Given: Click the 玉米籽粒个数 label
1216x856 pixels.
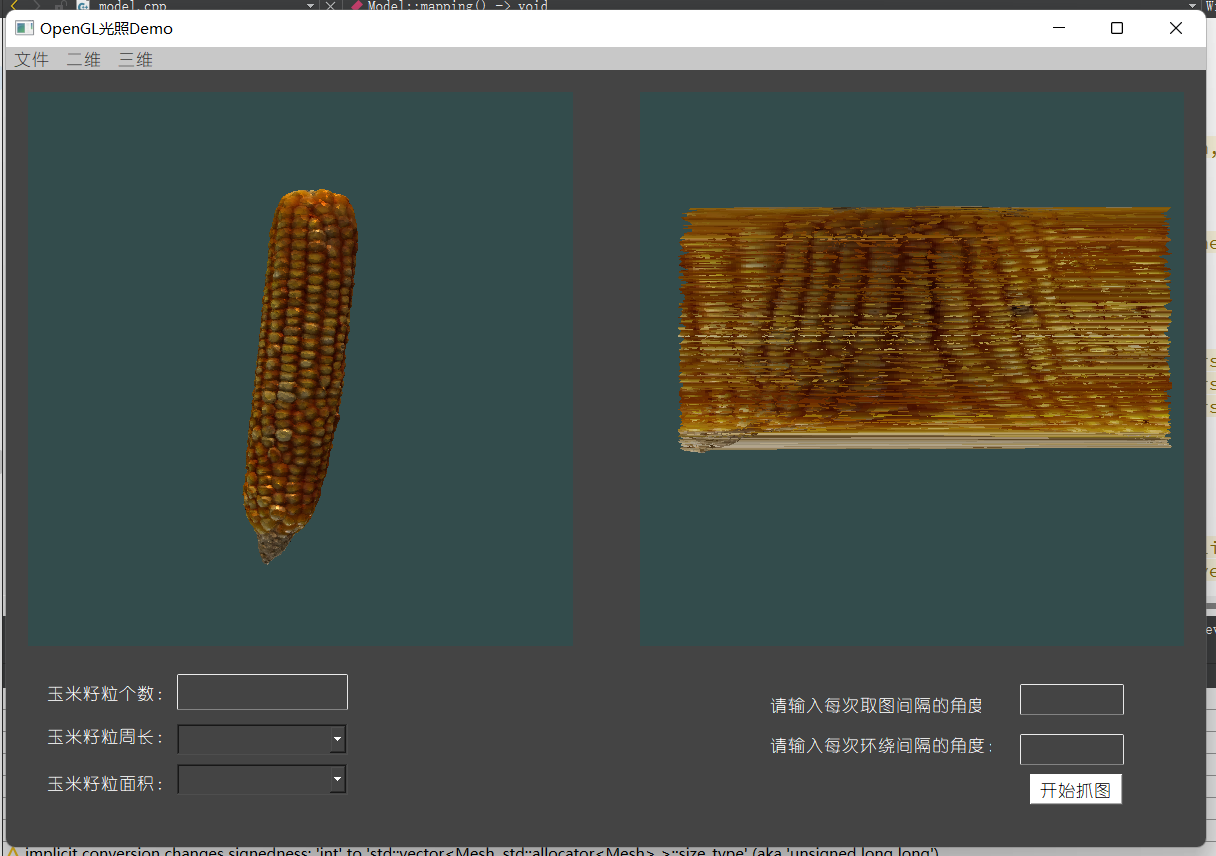Looking at the screenshot, I should click(106, 694).
